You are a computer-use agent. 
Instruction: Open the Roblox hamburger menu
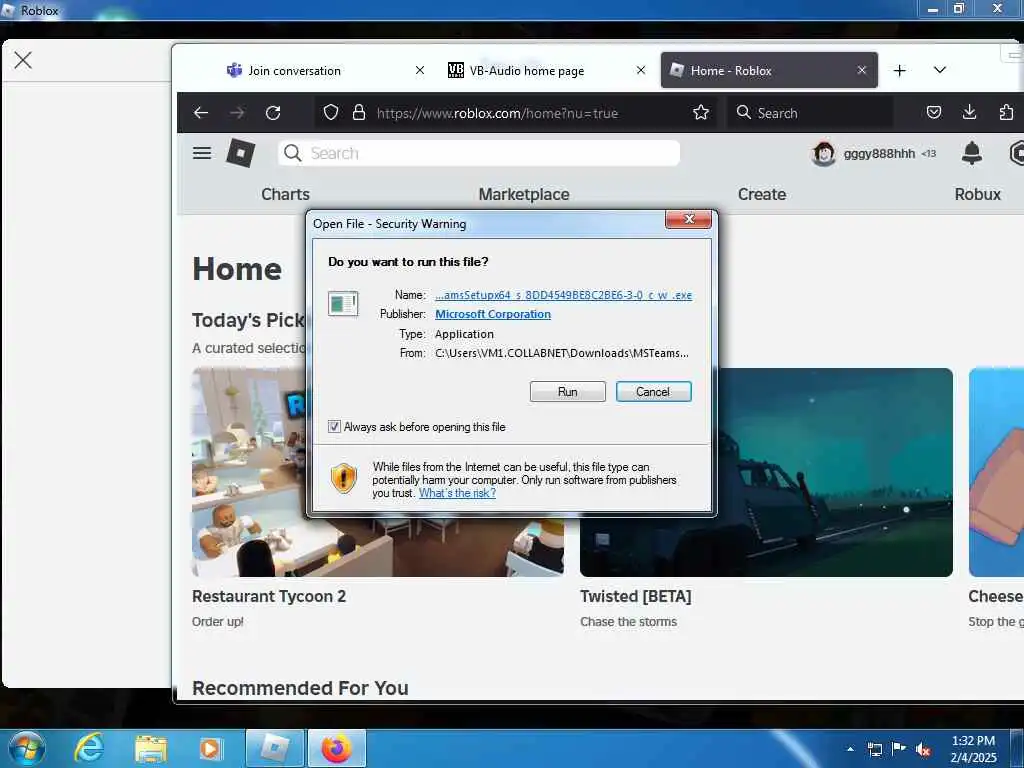[x=202, y=153]
